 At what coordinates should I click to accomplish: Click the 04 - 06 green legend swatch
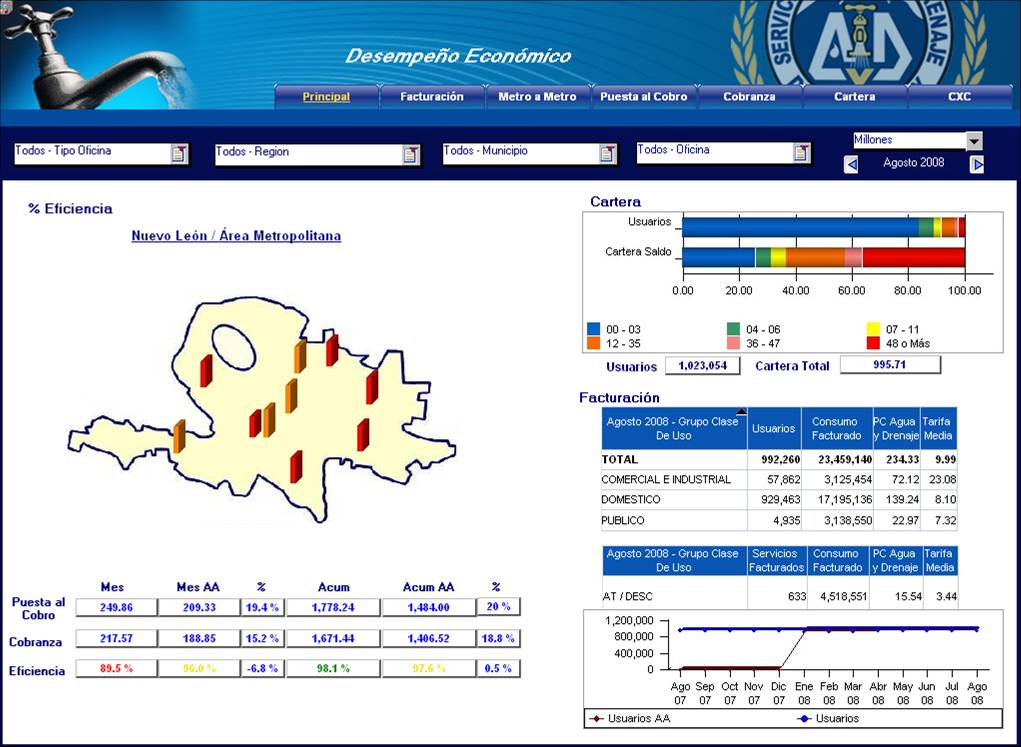(734, 329)
